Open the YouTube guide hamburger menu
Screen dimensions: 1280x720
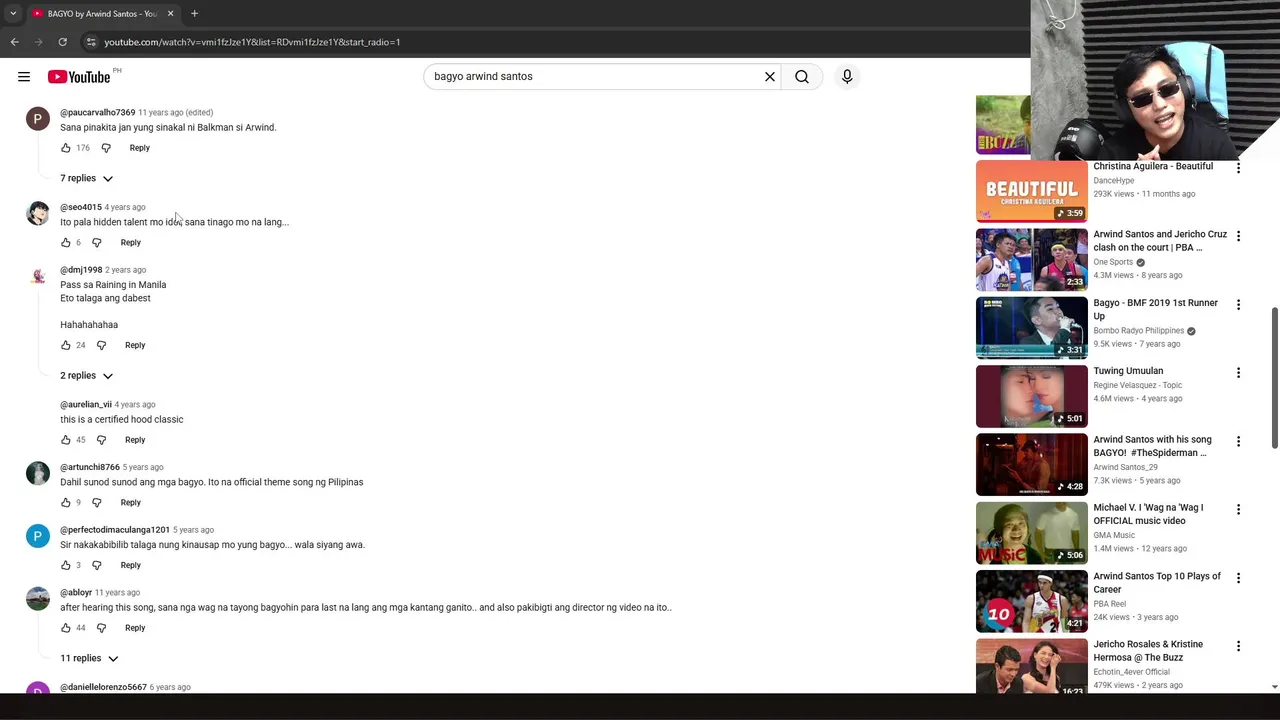click(24, 77)
